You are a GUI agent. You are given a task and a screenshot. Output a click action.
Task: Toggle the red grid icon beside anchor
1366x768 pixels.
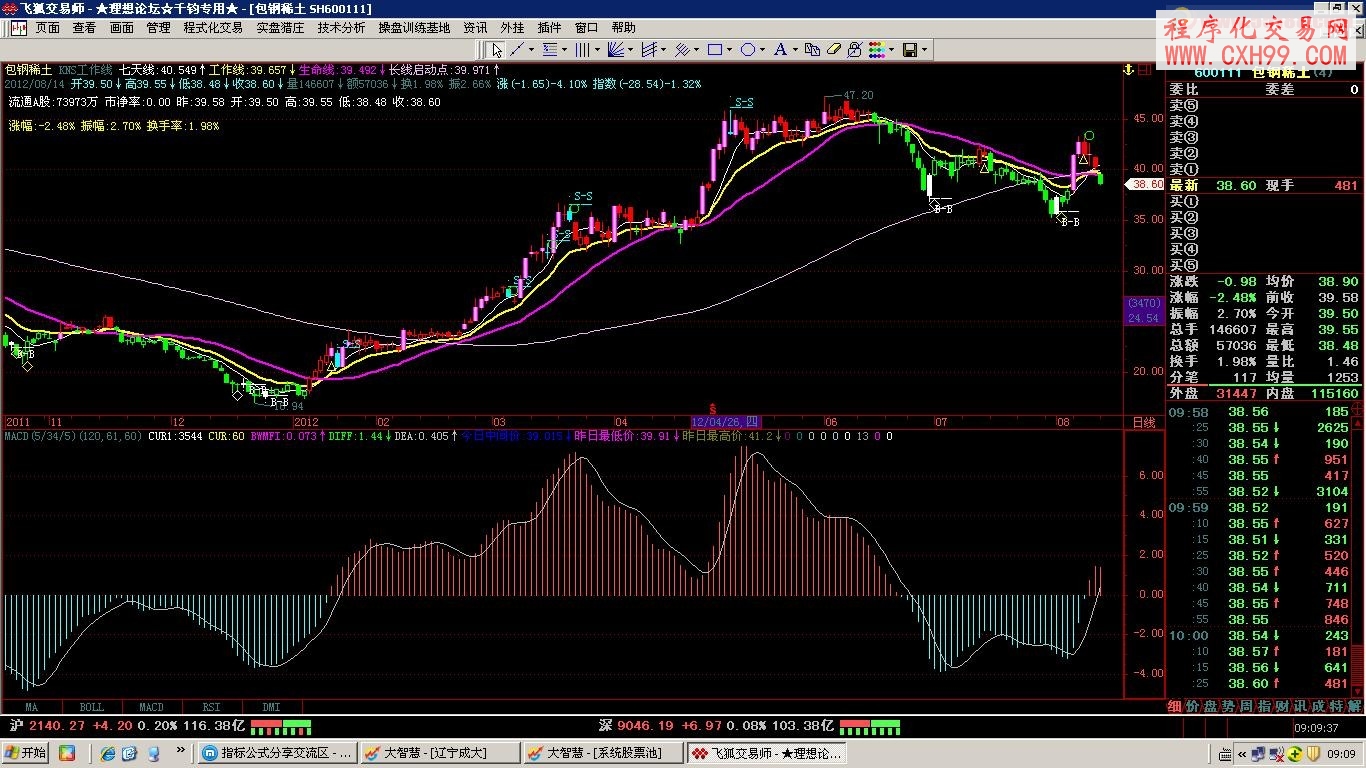(x=1145, y=69)
